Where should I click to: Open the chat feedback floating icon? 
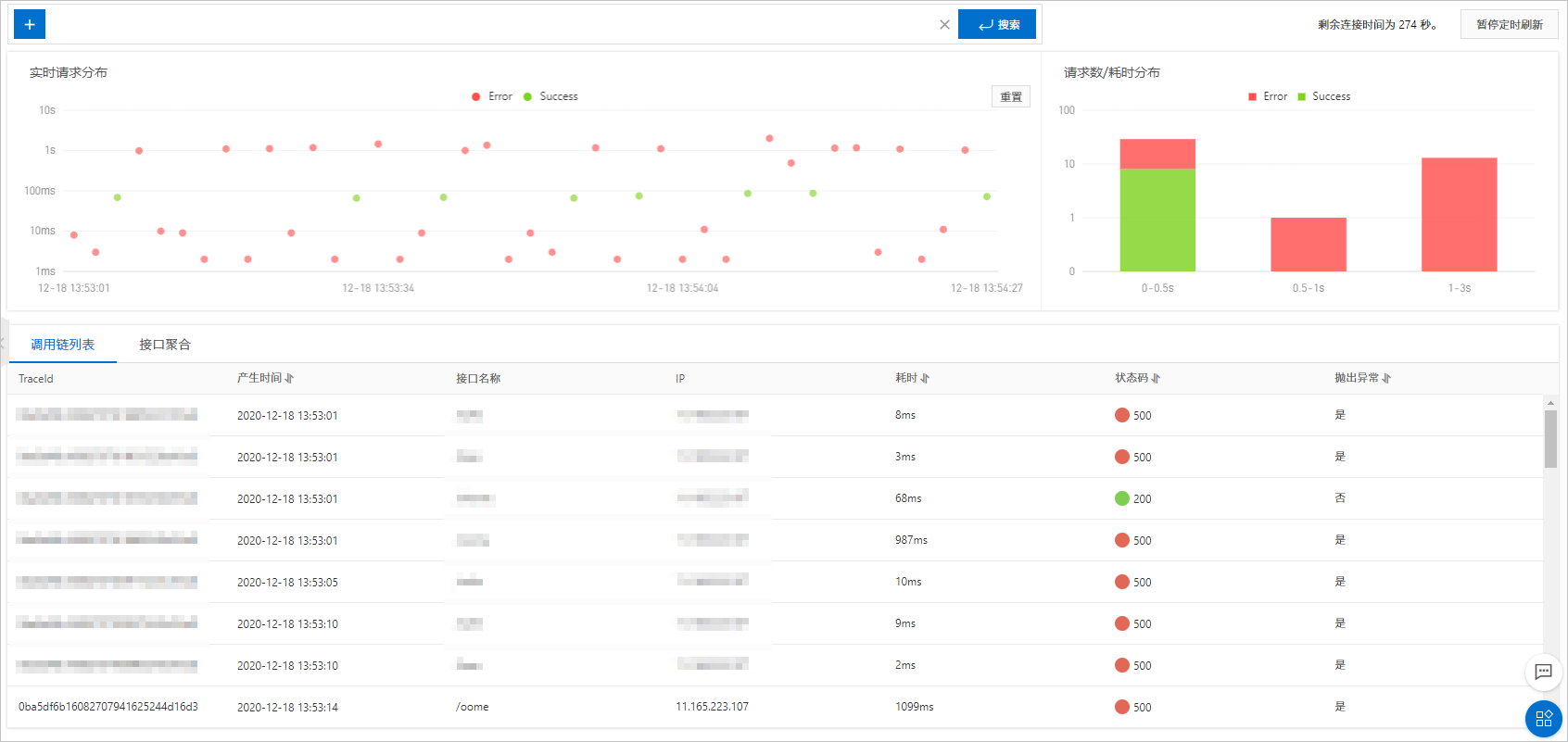pyautogui.click(x=1543, y=672)
